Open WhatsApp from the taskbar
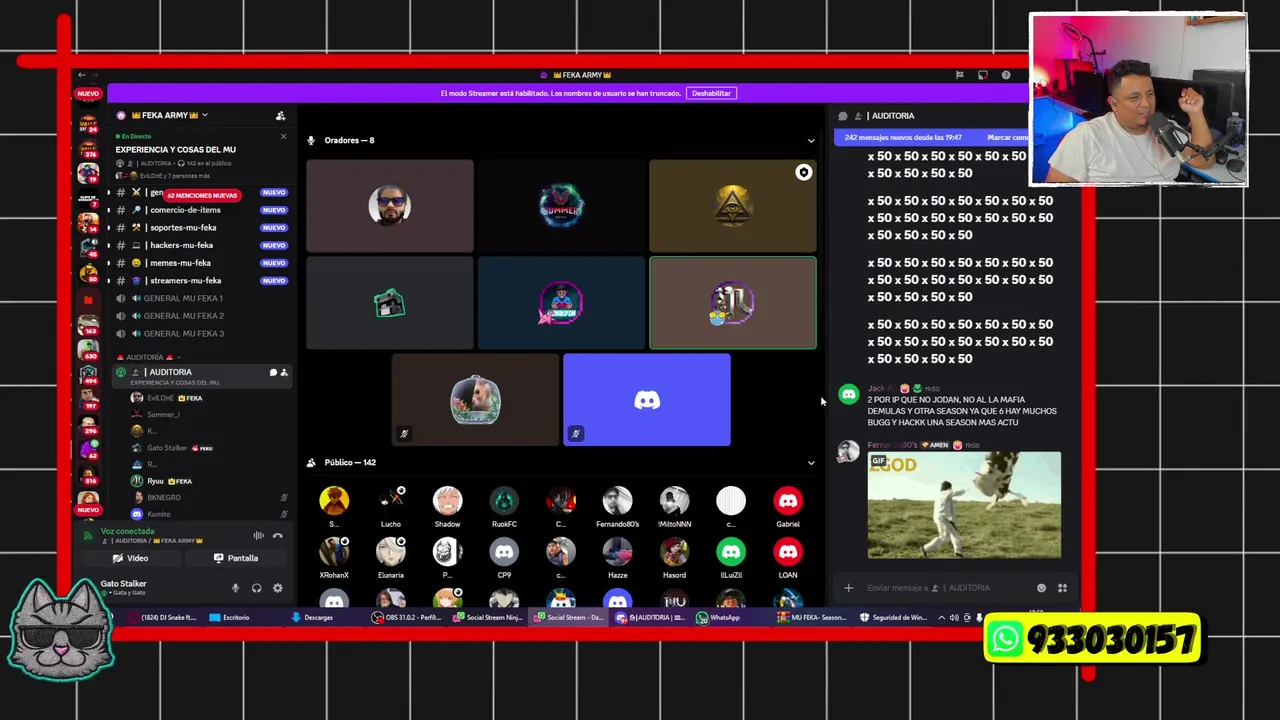The height and width of the screenshot is (720, 1280). coord(718,618)
